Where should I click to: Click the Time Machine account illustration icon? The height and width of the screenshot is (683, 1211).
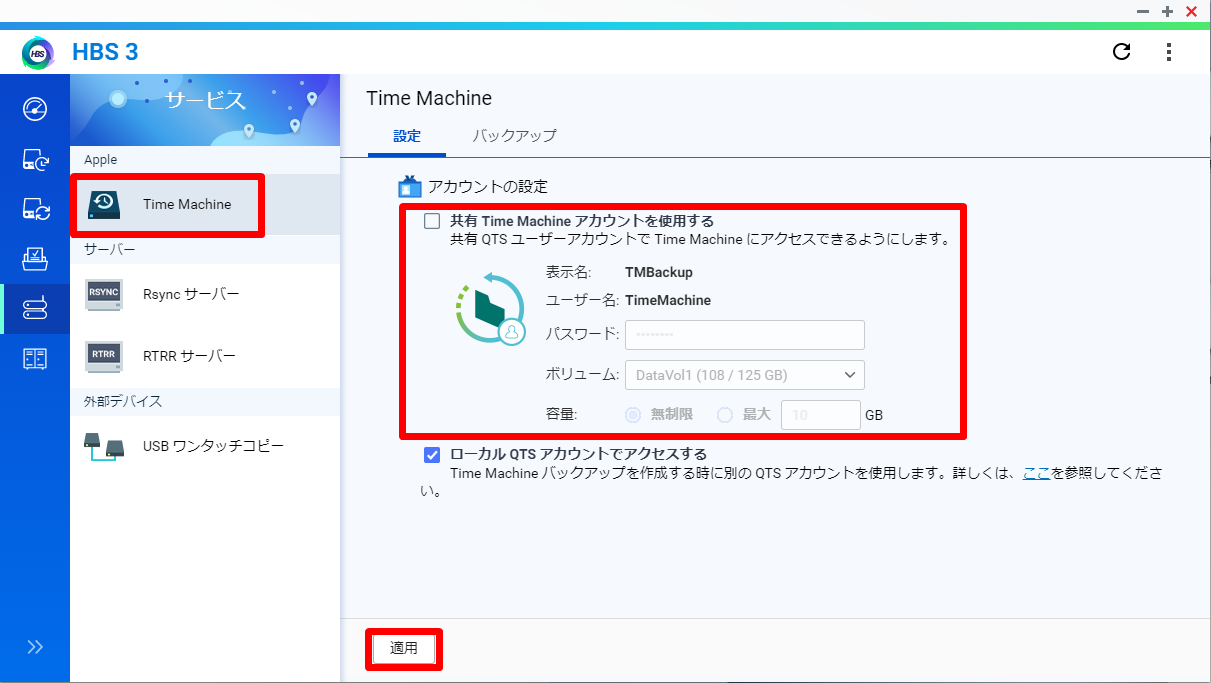[x=490, y=308]
